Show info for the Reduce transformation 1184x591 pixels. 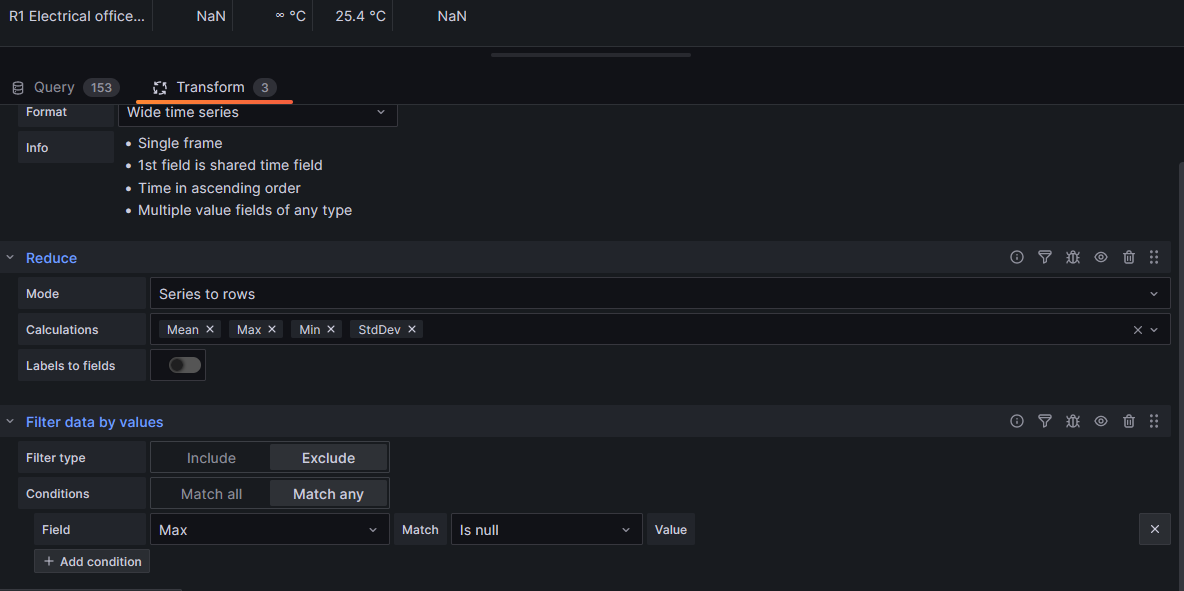[1017, 257]
